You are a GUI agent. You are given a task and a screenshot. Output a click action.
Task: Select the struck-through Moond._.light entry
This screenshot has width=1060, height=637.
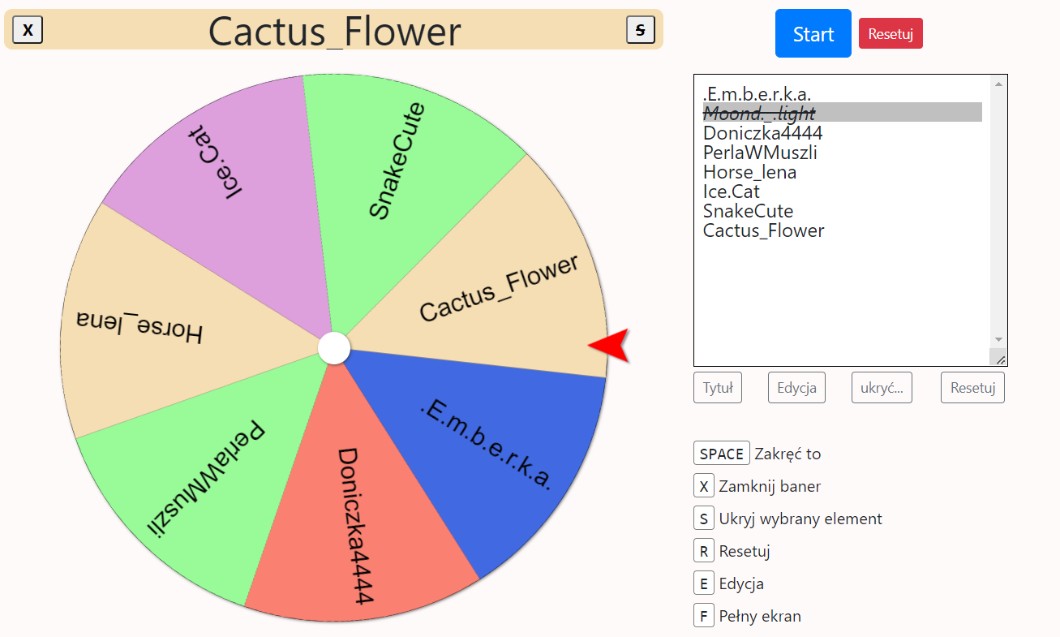click(759, 114)
